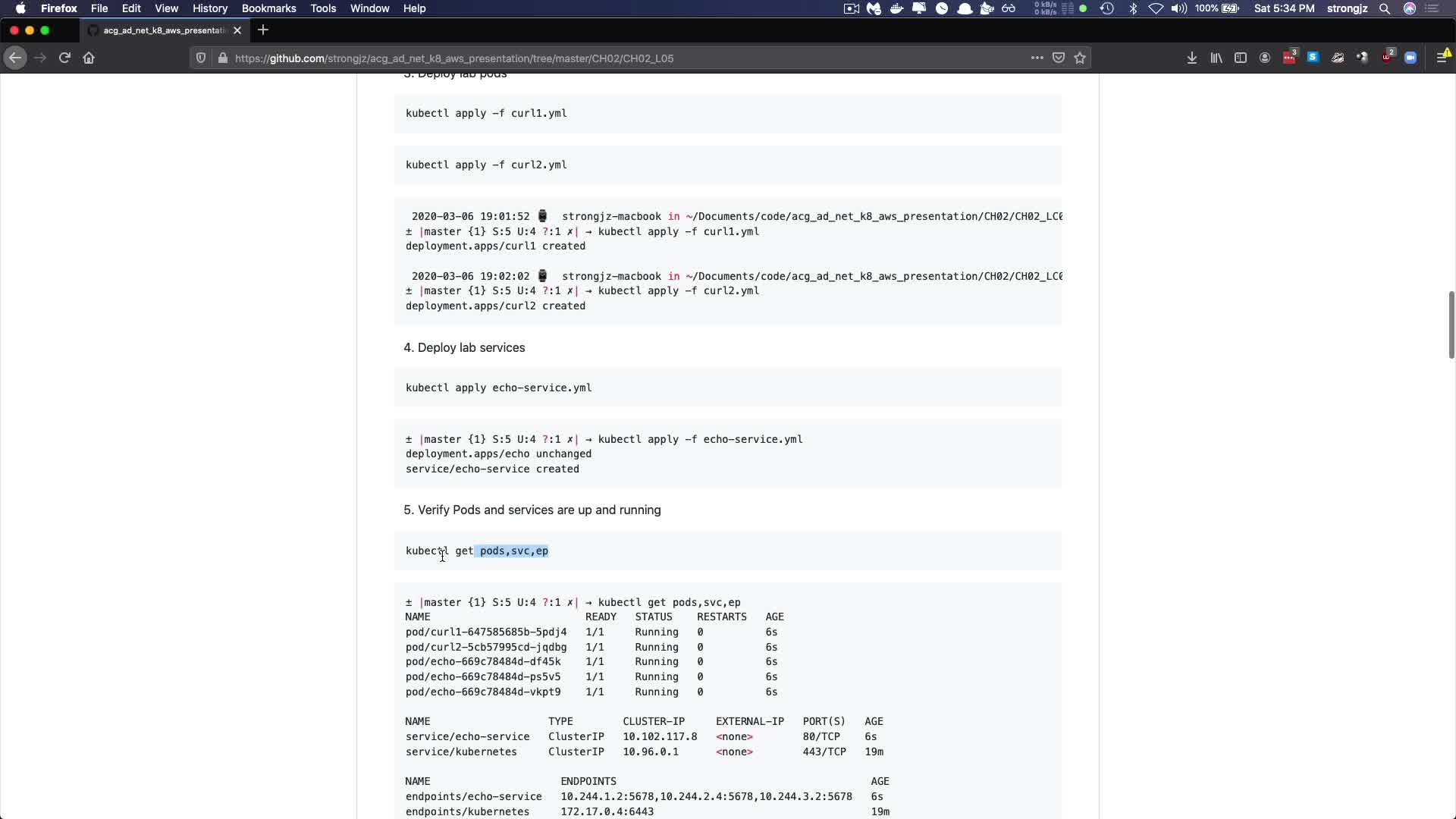
Task: Close the acg_ad_net_k8_aws_presentation tab
Action: click(237, 30)
